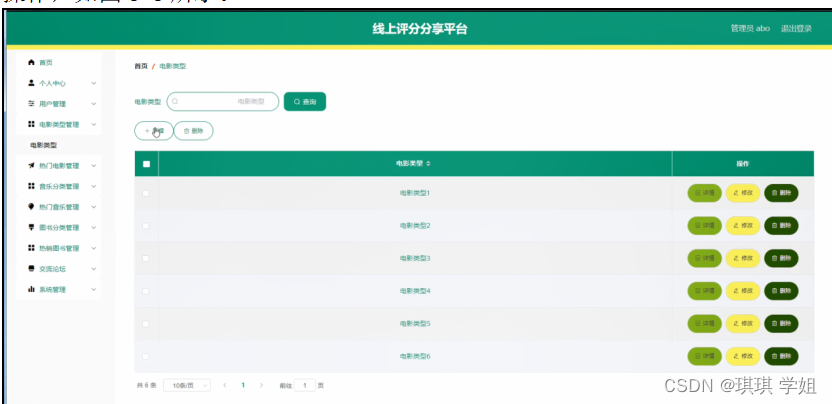Click 退出登录 link in header
Image resolution: width=832 pixels, height=404 pixels.
tap(796, 28)
